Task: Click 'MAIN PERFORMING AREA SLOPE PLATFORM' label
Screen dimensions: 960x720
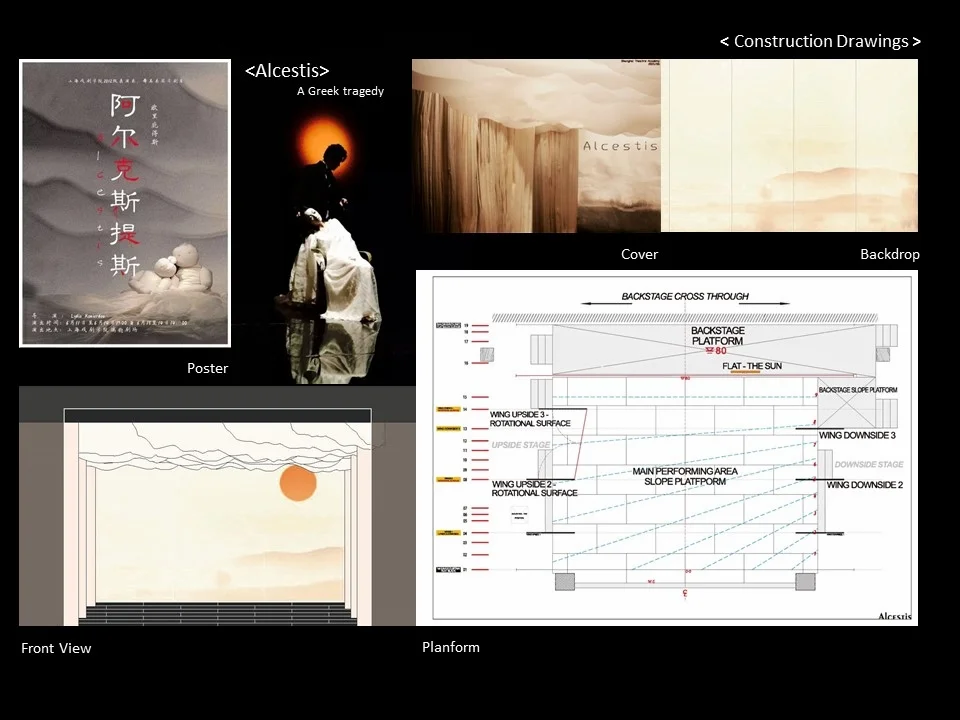Action: pyautogui.click(x=685, y=476)
